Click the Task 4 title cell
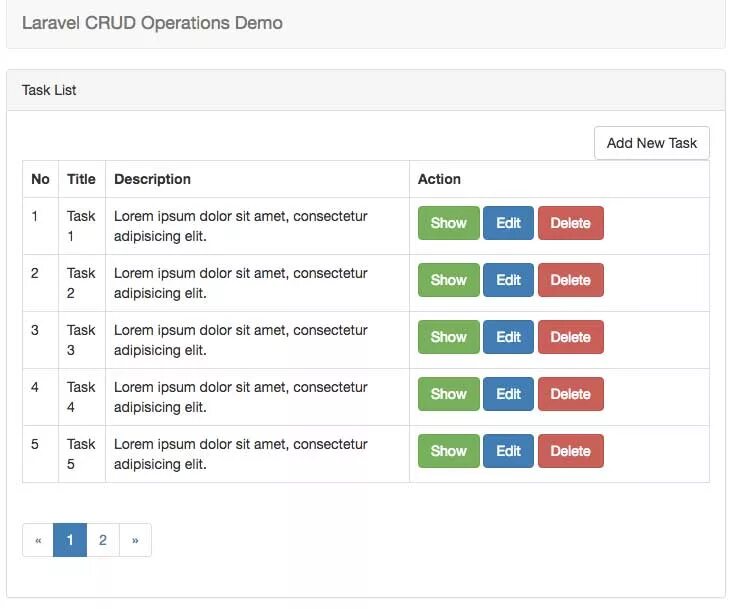 82,397
